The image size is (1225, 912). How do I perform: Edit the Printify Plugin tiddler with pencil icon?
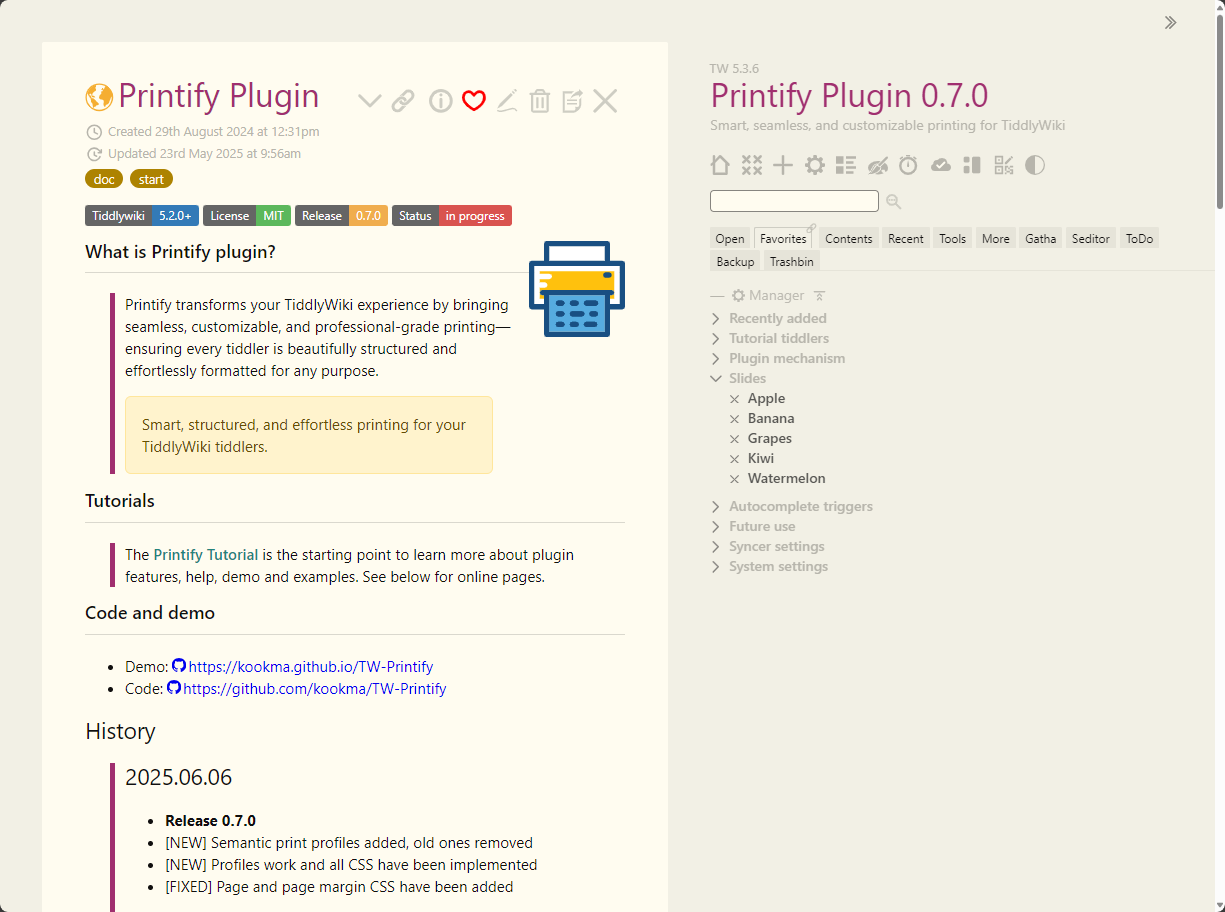coord(507,100)
